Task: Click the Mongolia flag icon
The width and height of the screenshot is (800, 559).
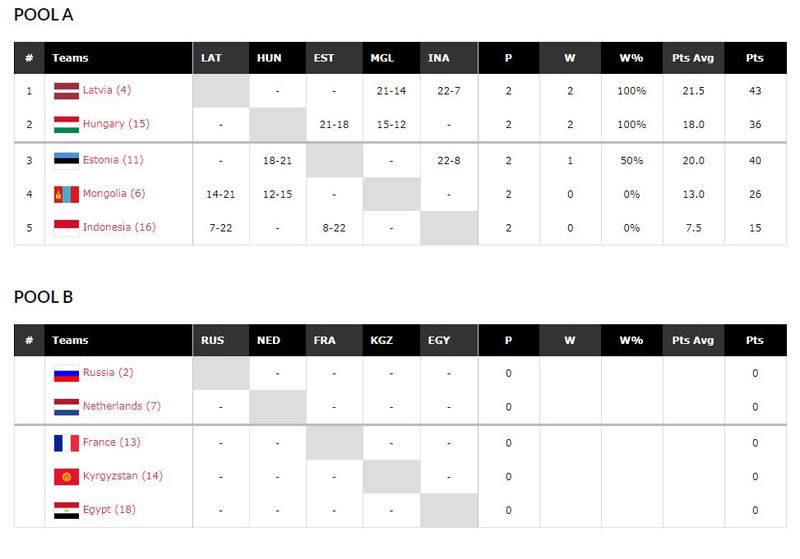Action: [x=66, y=194]
